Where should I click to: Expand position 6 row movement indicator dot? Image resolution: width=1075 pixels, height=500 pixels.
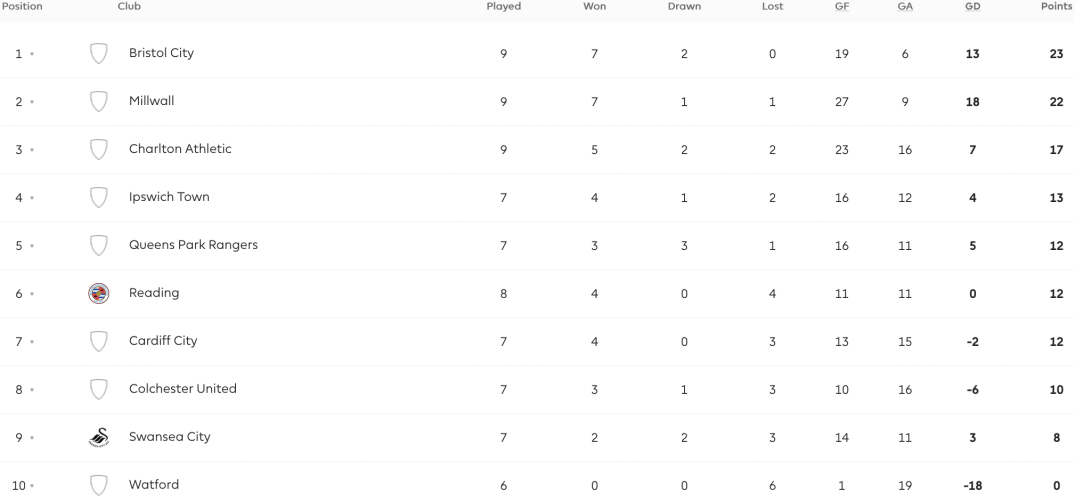(32, 294)
